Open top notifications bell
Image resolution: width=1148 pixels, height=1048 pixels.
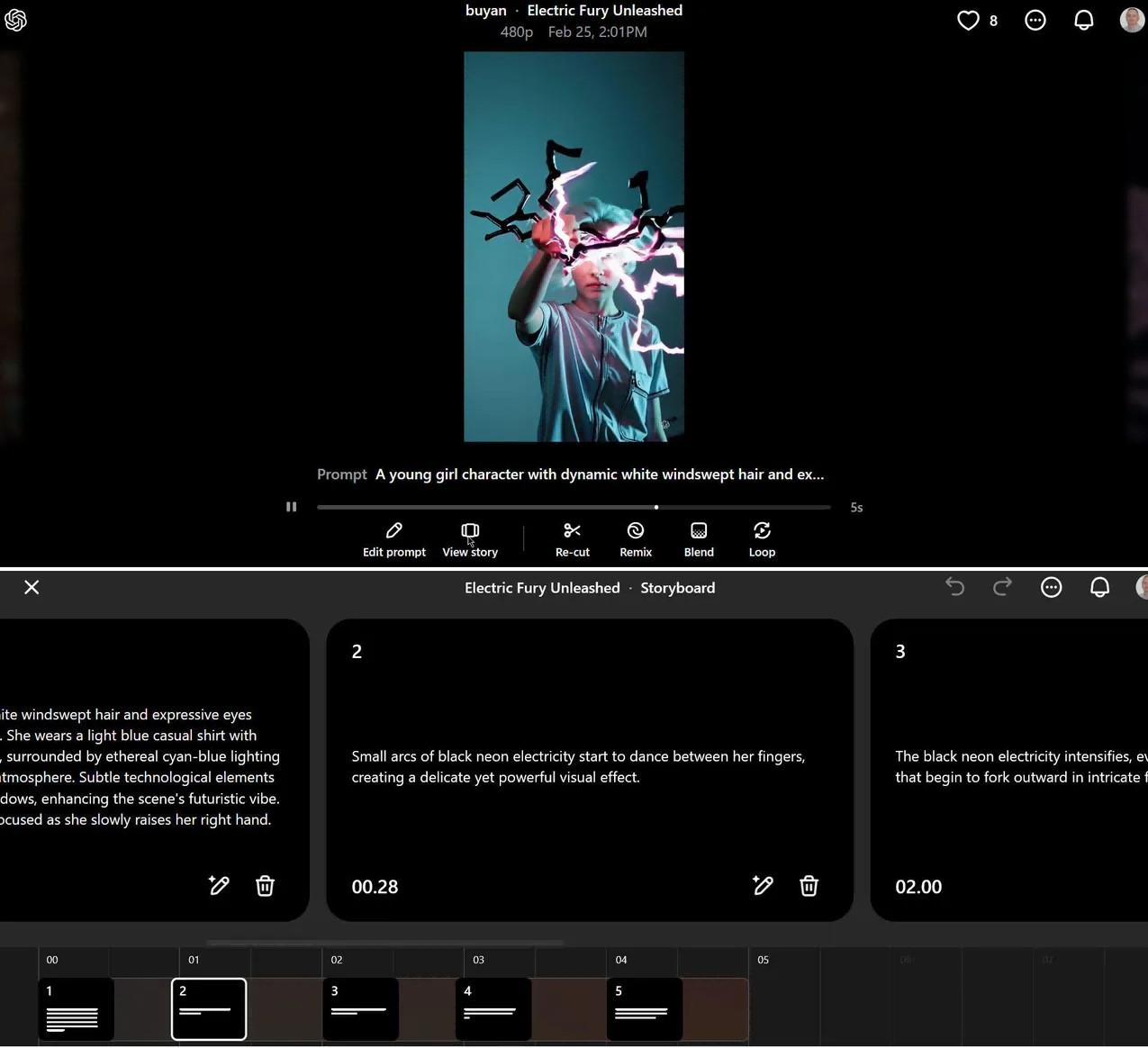coord(1084,21)
